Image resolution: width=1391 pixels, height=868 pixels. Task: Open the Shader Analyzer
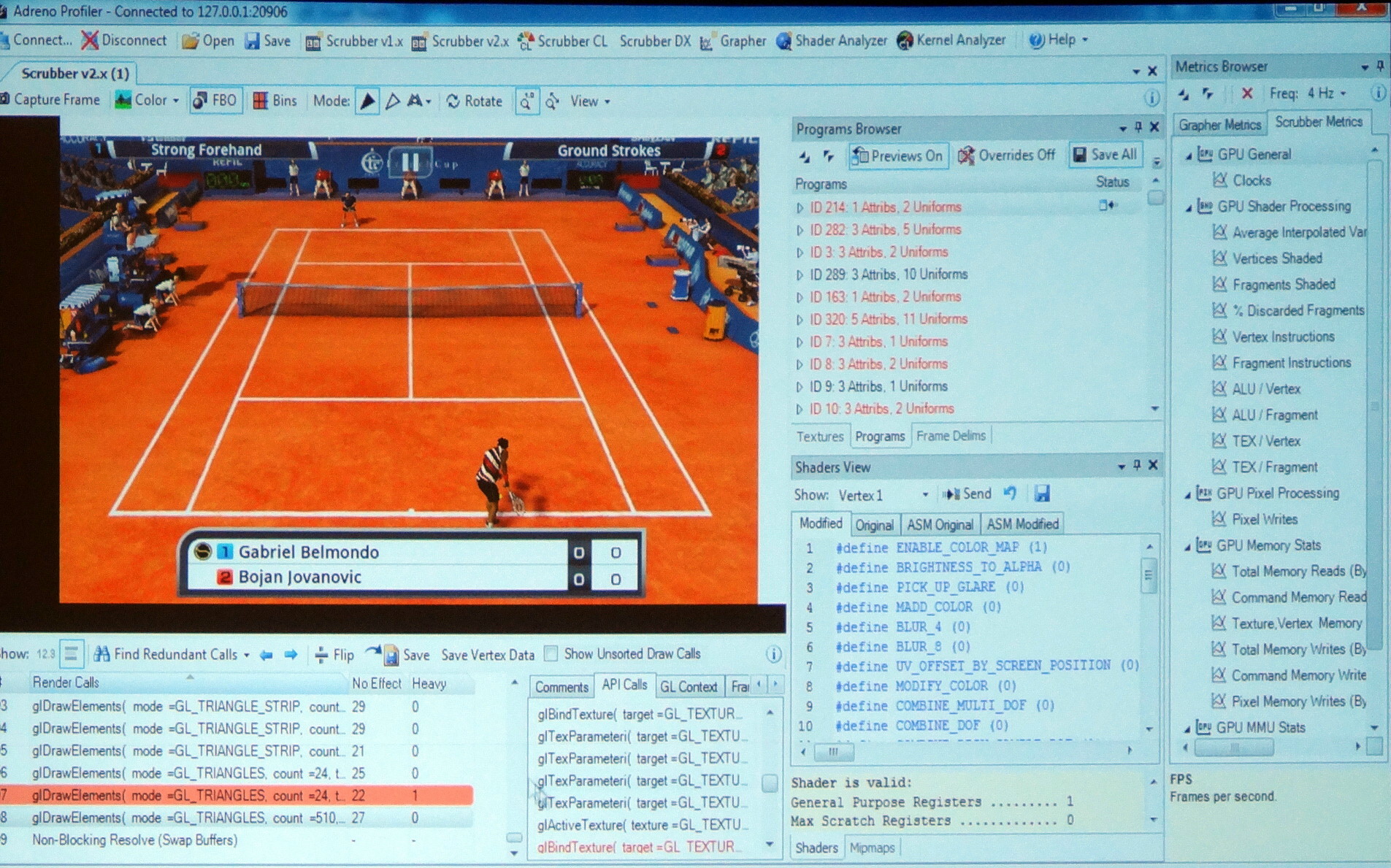(832, 41)
